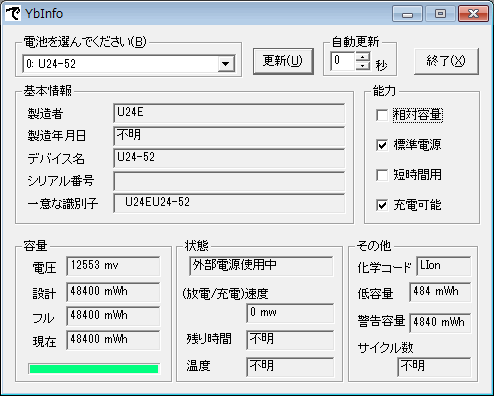
Task: Click the discharge/charge rate value 0 mw
Action: point(290,313)
